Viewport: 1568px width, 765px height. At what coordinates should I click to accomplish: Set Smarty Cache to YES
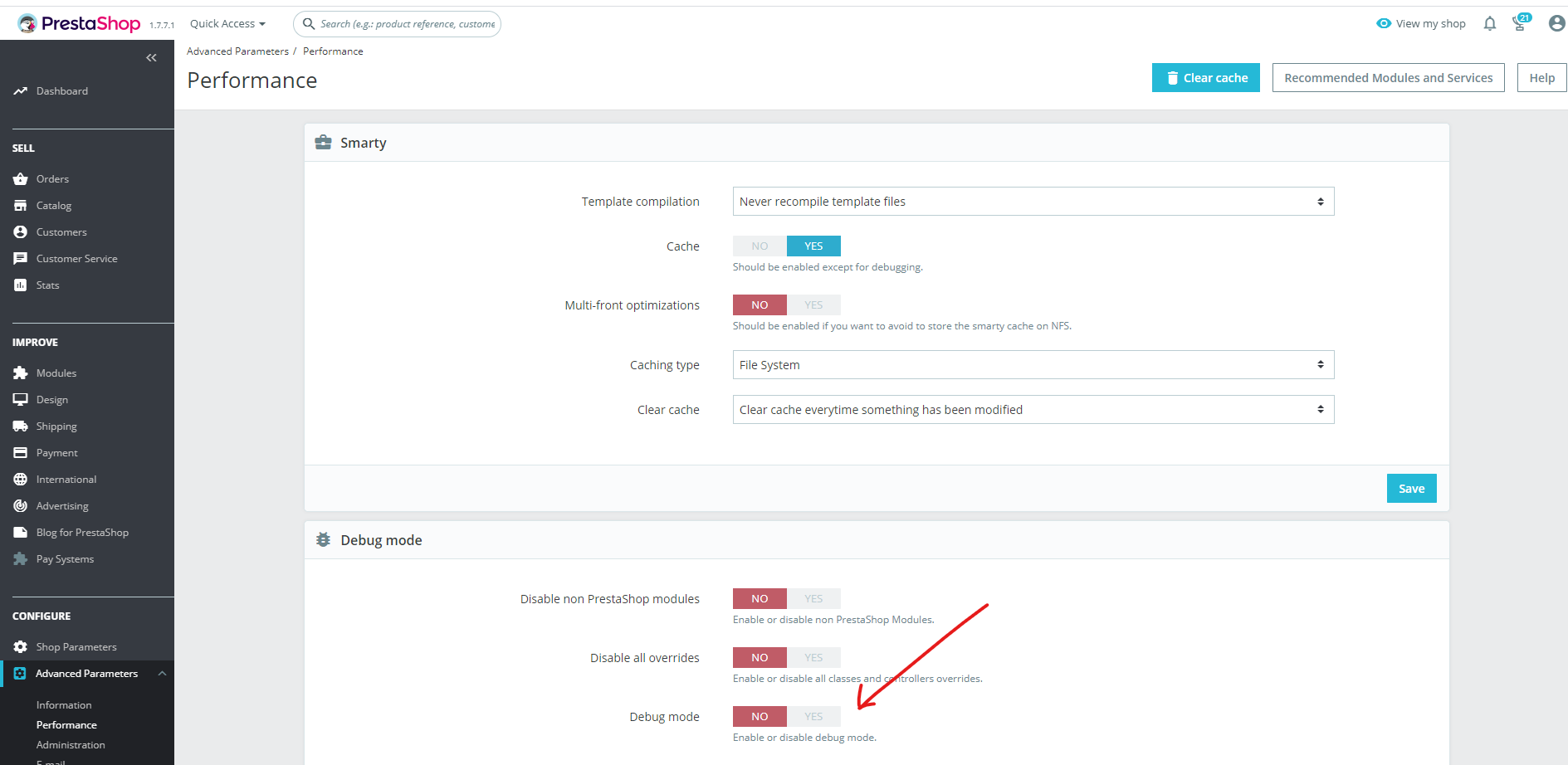813,246
